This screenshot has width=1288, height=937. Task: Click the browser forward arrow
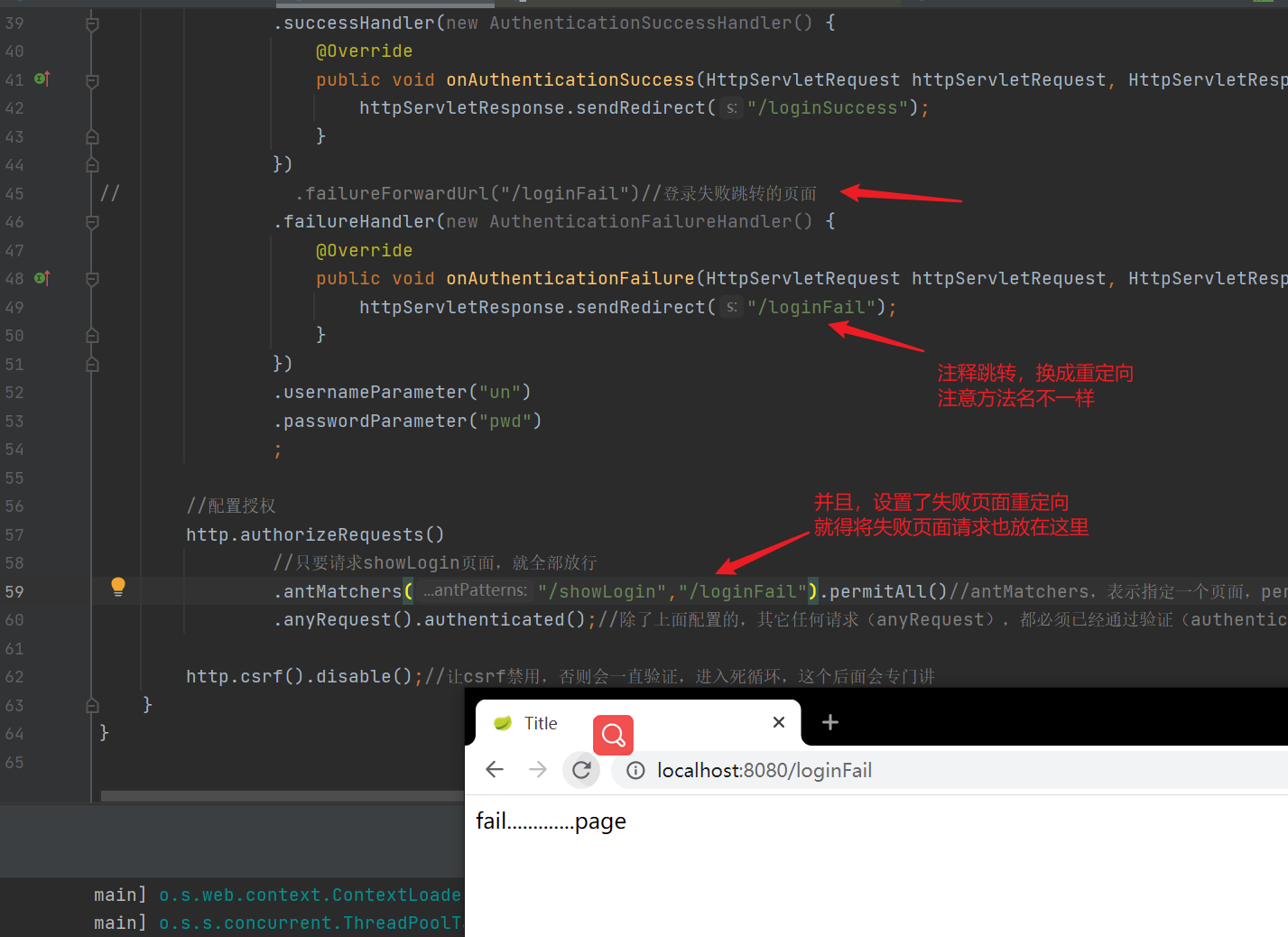(x=538, y=770)
